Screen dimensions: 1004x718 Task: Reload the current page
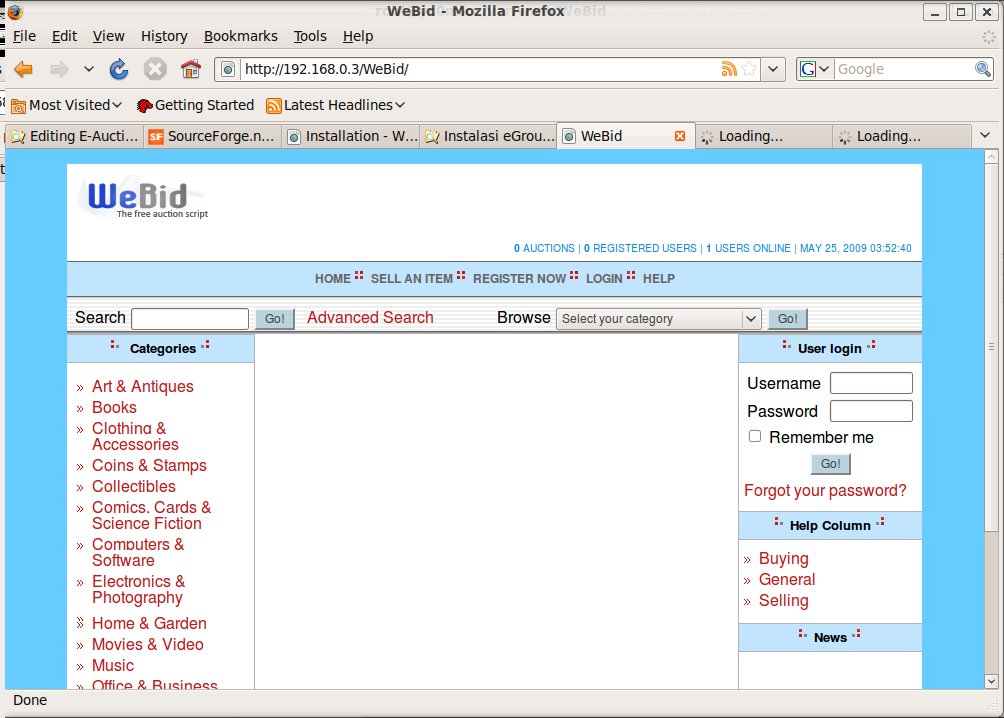click(119, 69)
